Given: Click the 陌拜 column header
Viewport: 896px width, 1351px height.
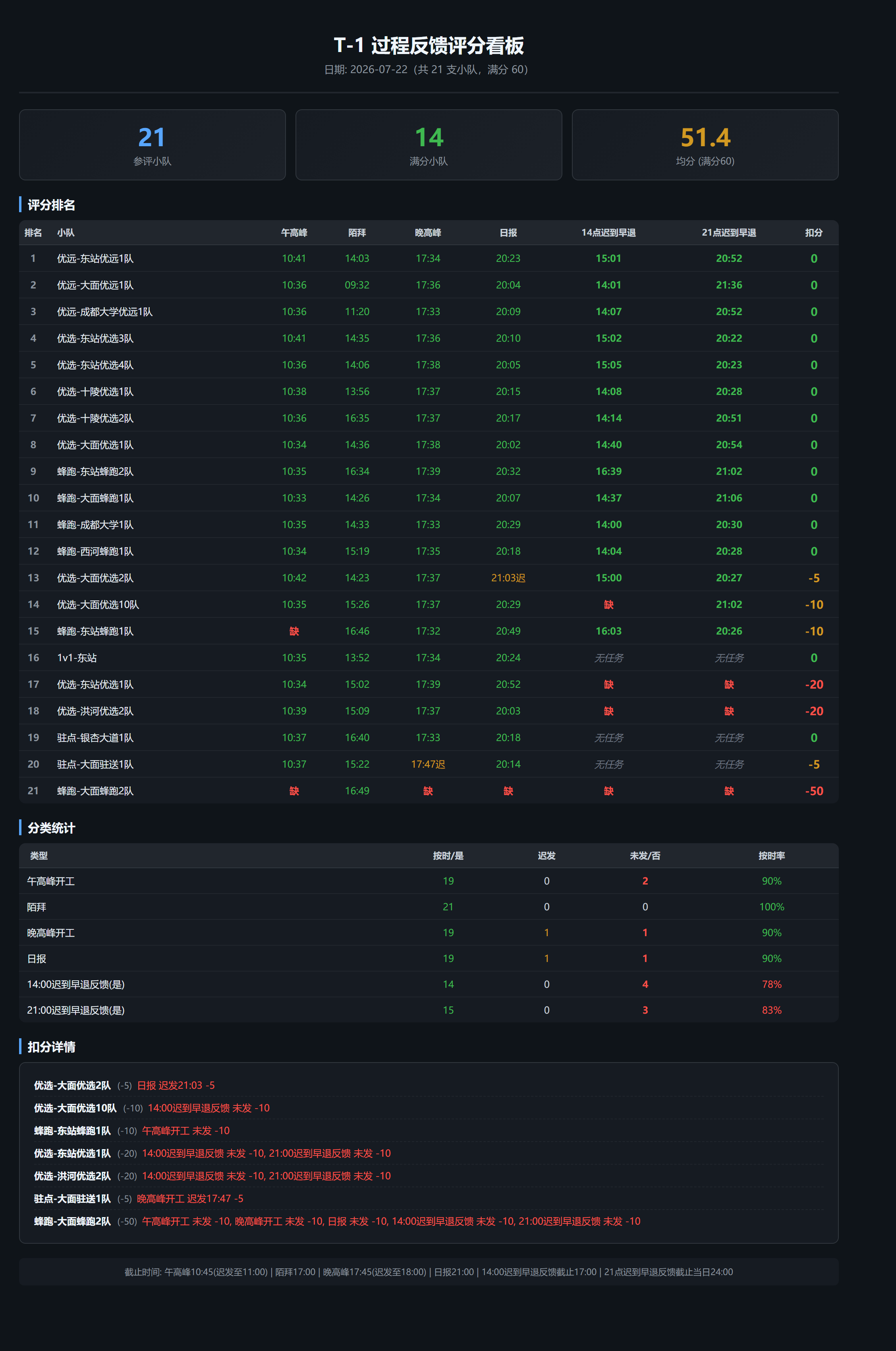Looking at the screenshot, I should point(357,233).
